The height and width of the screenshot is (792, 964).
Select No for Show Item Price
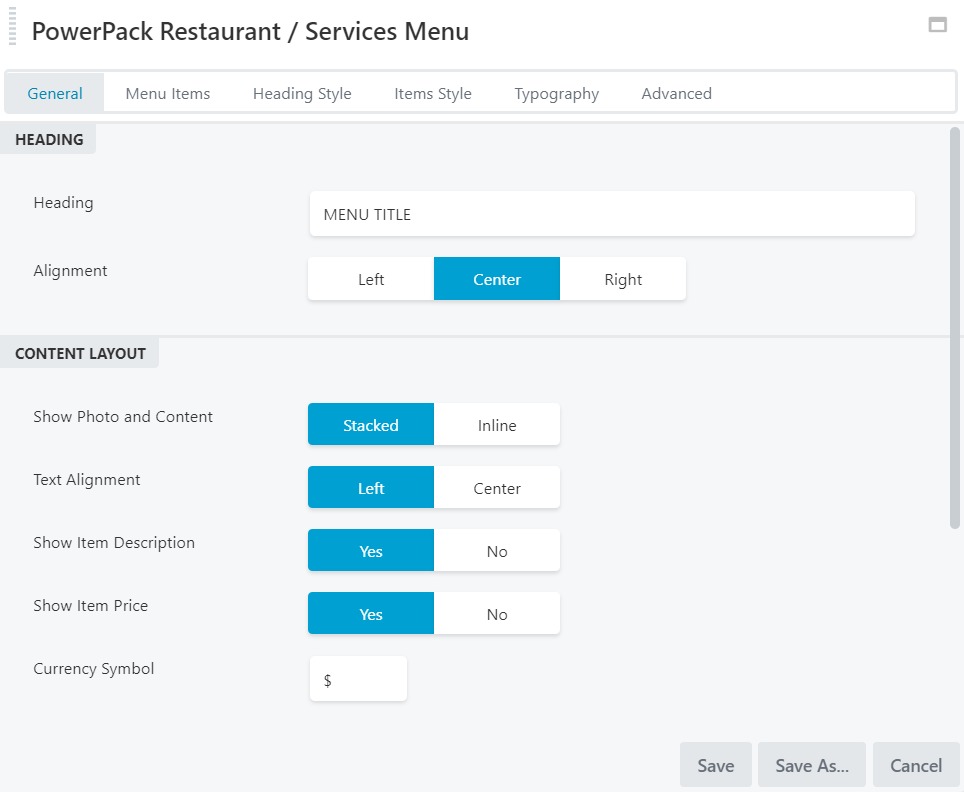497,614
